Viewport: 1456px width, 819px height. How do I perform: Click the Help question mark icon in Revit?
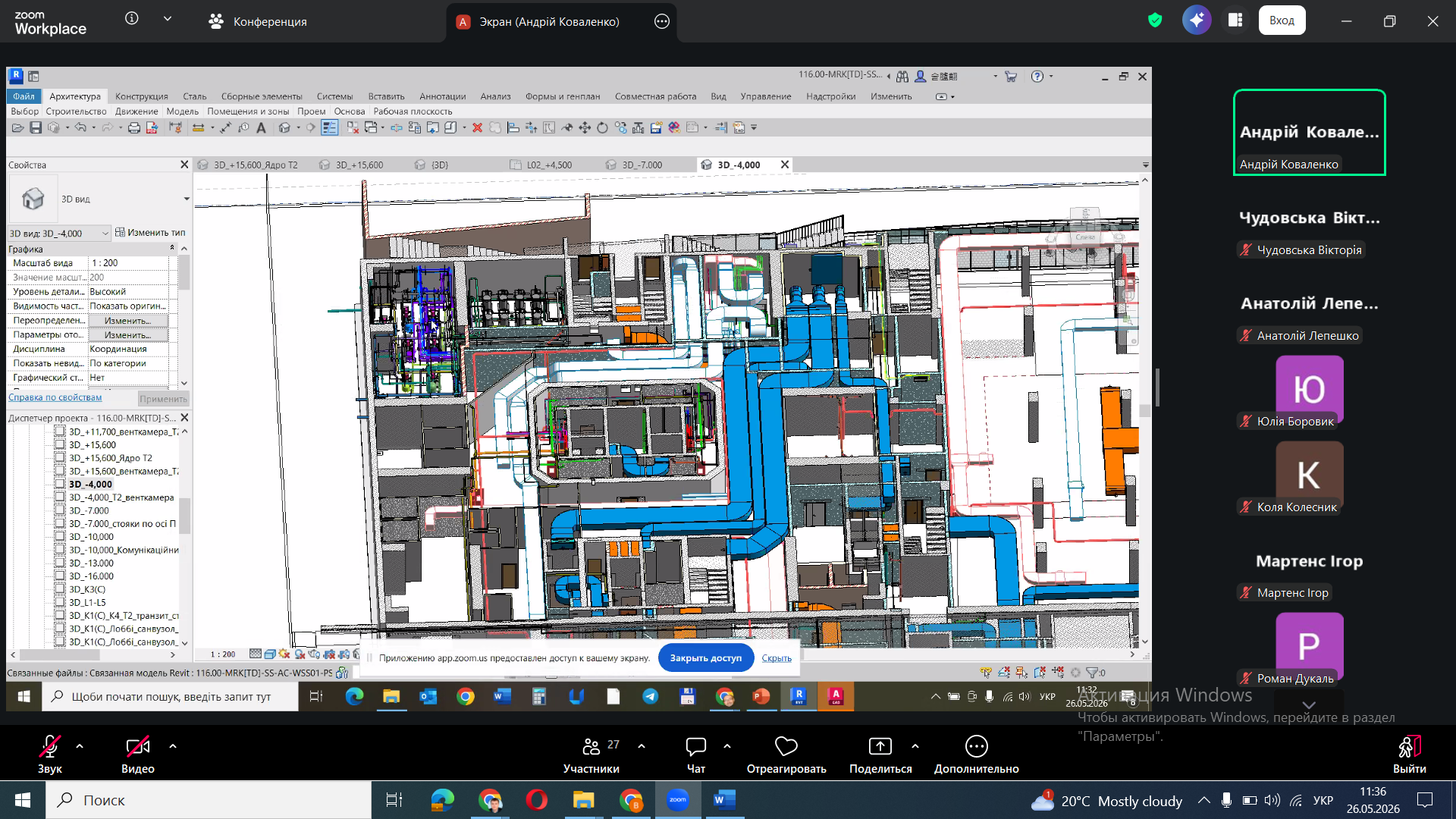click(1037, 77)
